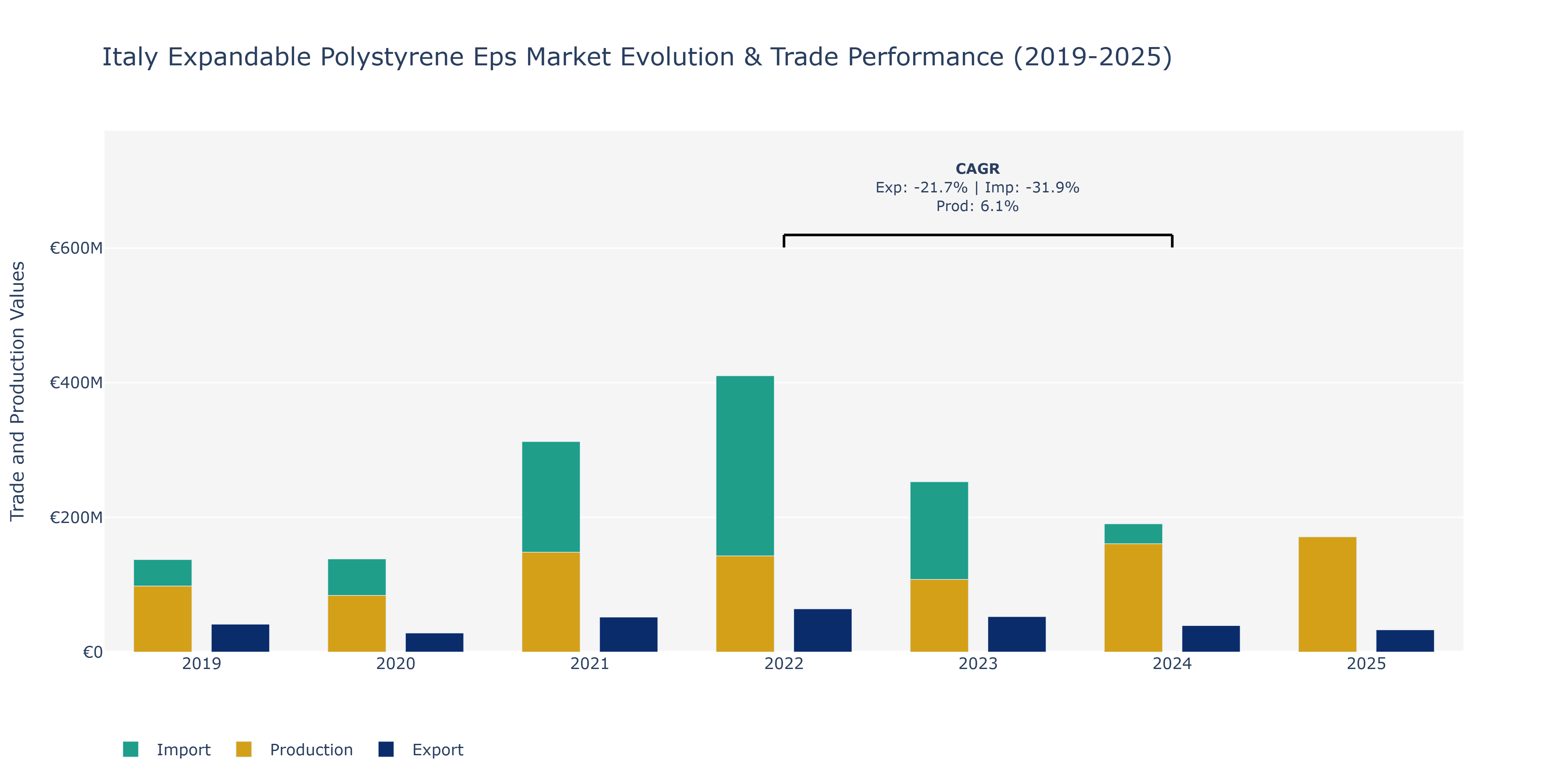Image resolution: width=1568 pixels, height=784 pixels.
Task: Click the 2021 Export bar
Action: pyautogui.click(x=629, y=634)
